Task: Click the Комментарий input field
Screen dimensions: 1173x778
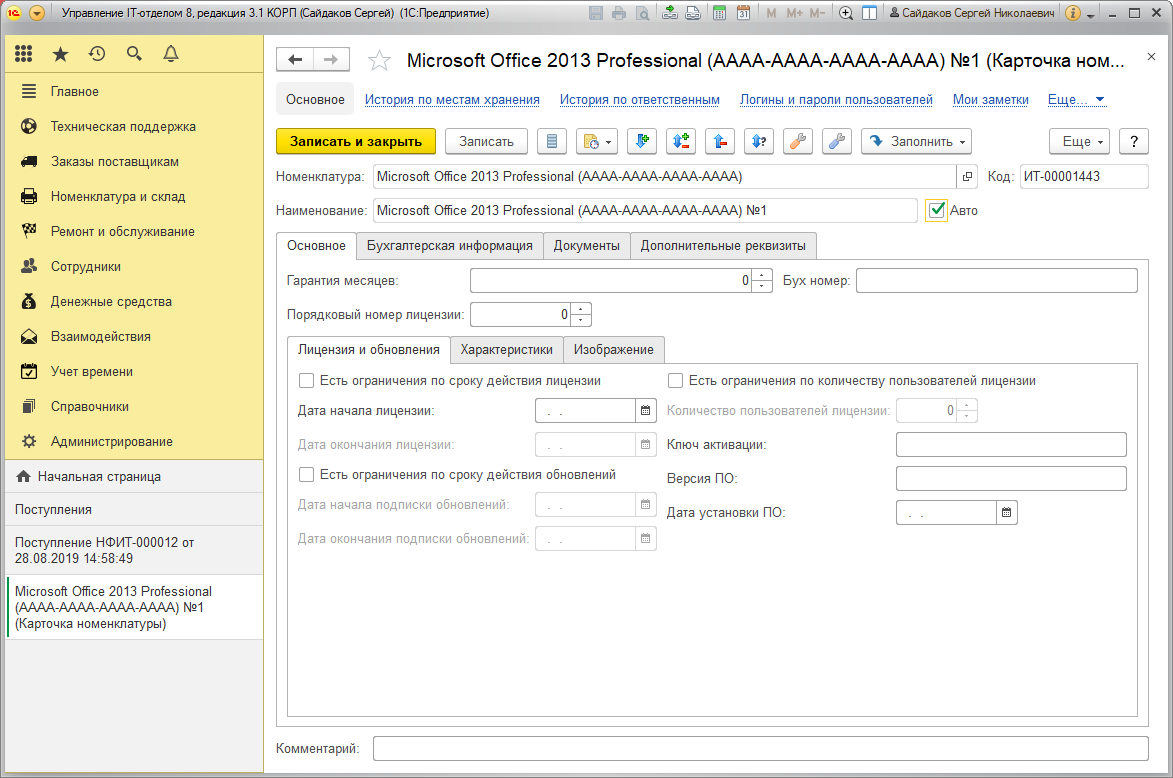Action: click(x=761, y=748)
